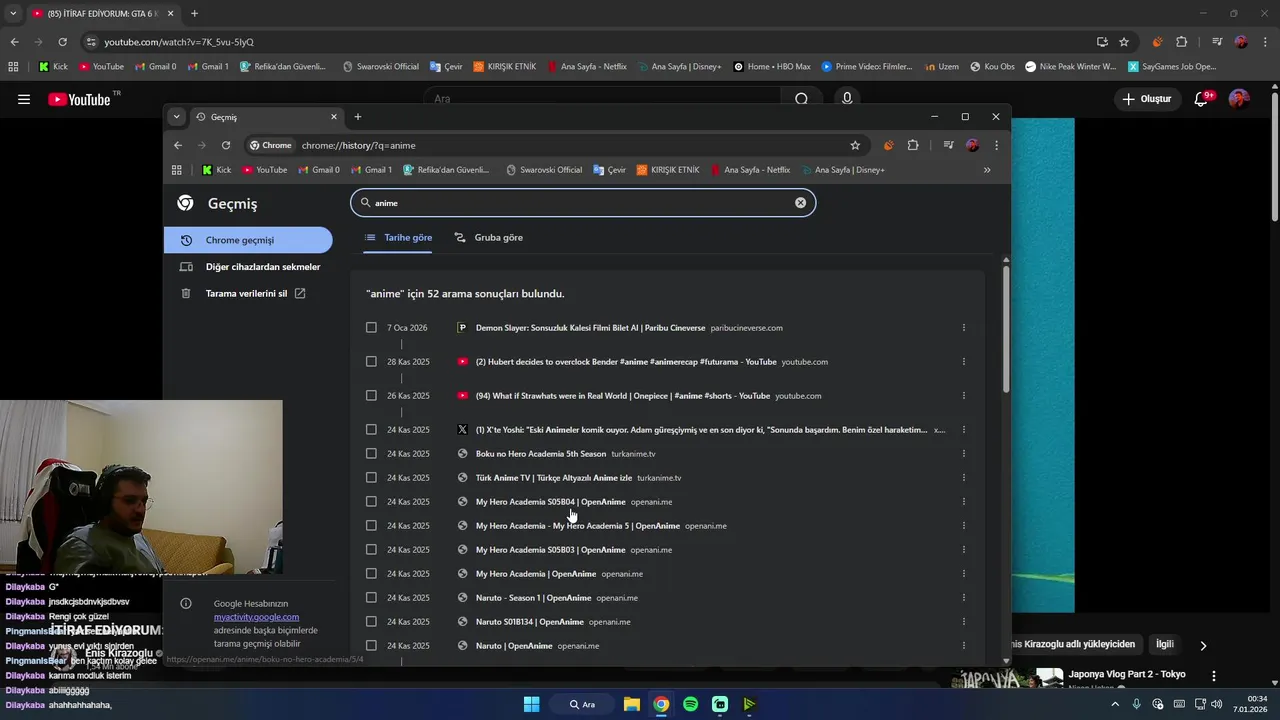
Task: Open YouTube notifications bell
Action: point(1203,99)
